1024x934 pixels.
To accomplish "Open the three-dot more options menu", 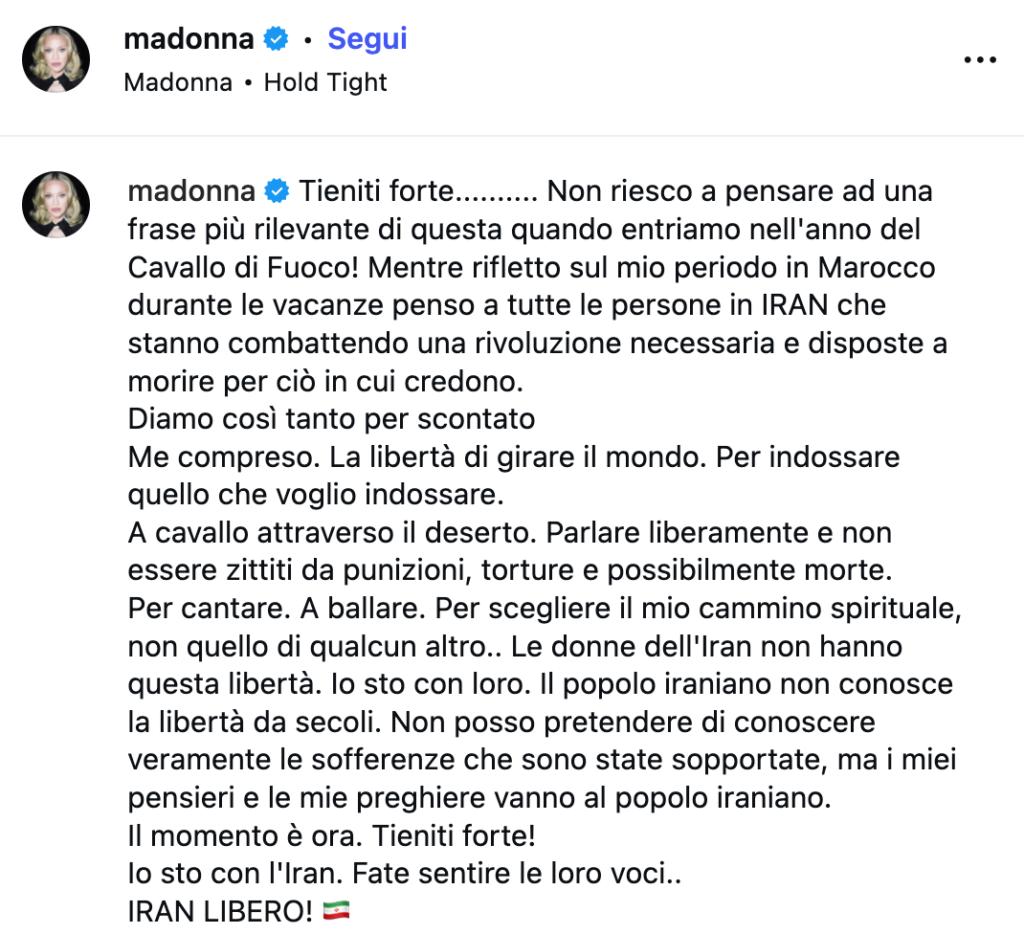I will tap(980, 60).
